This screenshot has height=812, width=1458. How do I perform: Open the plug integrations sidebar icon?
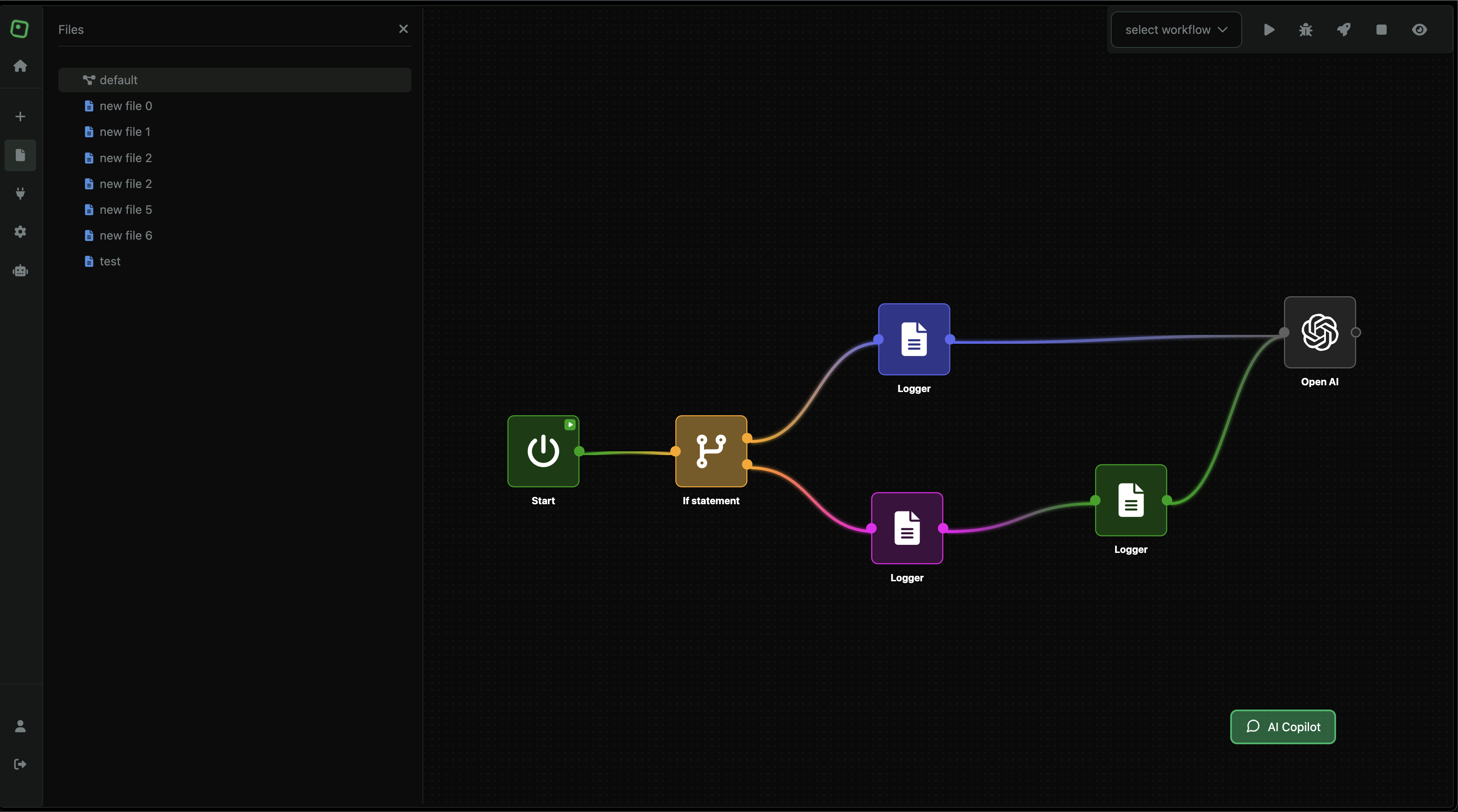[x=20, y=193]
